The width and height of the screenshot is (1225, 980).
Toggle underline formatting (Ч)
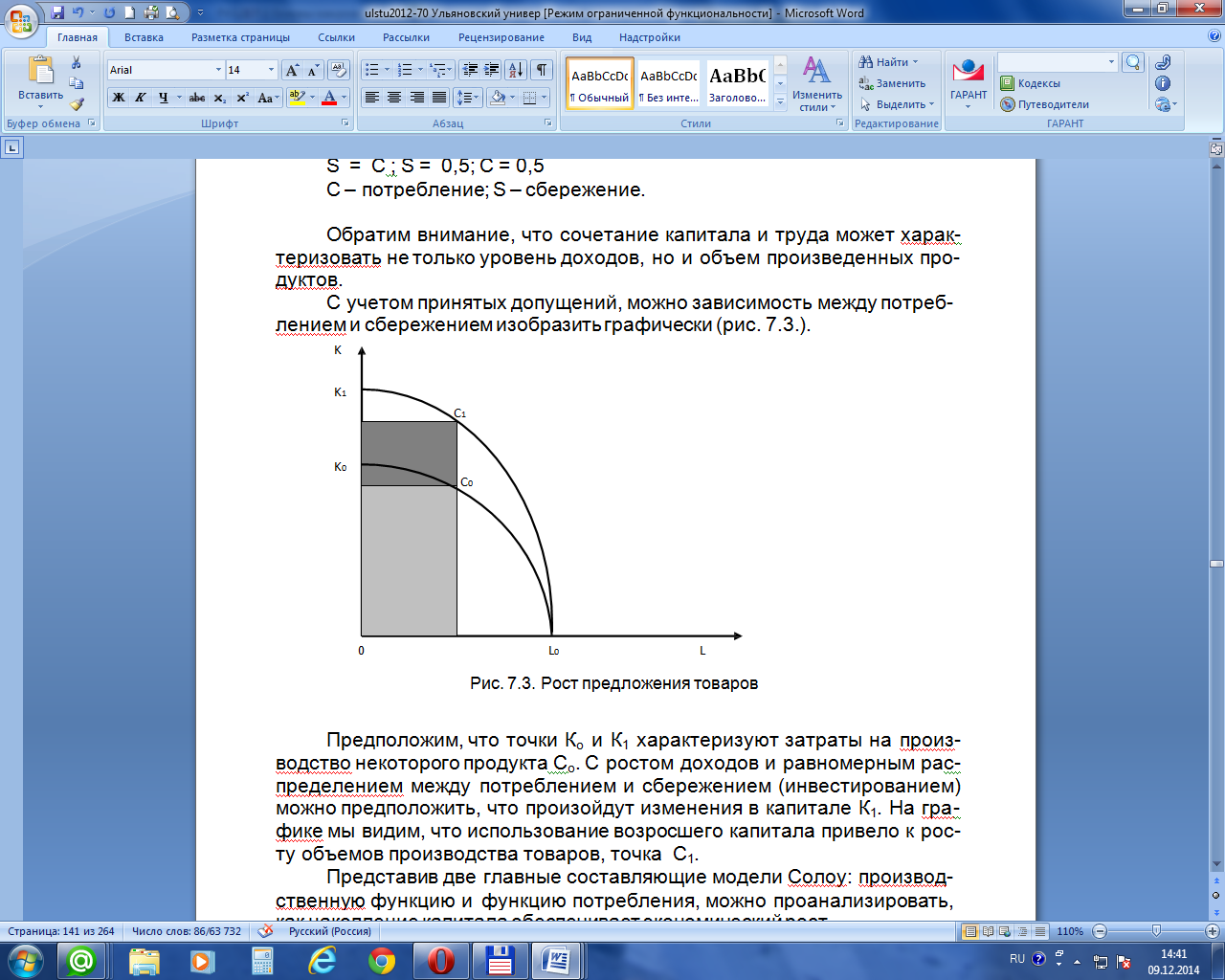pos(164,98)
